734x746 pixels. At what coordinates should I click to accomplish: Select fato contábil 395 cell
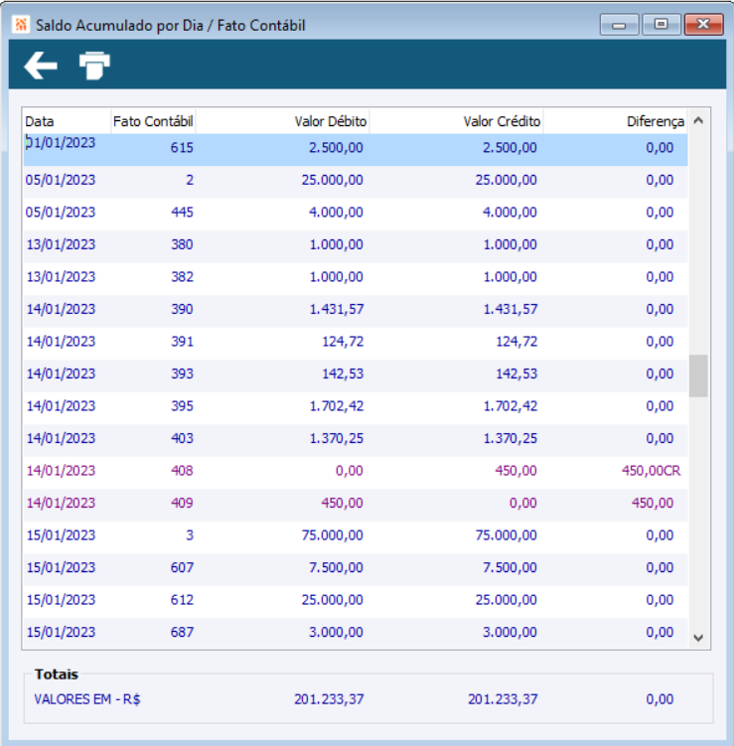(182, 406)
